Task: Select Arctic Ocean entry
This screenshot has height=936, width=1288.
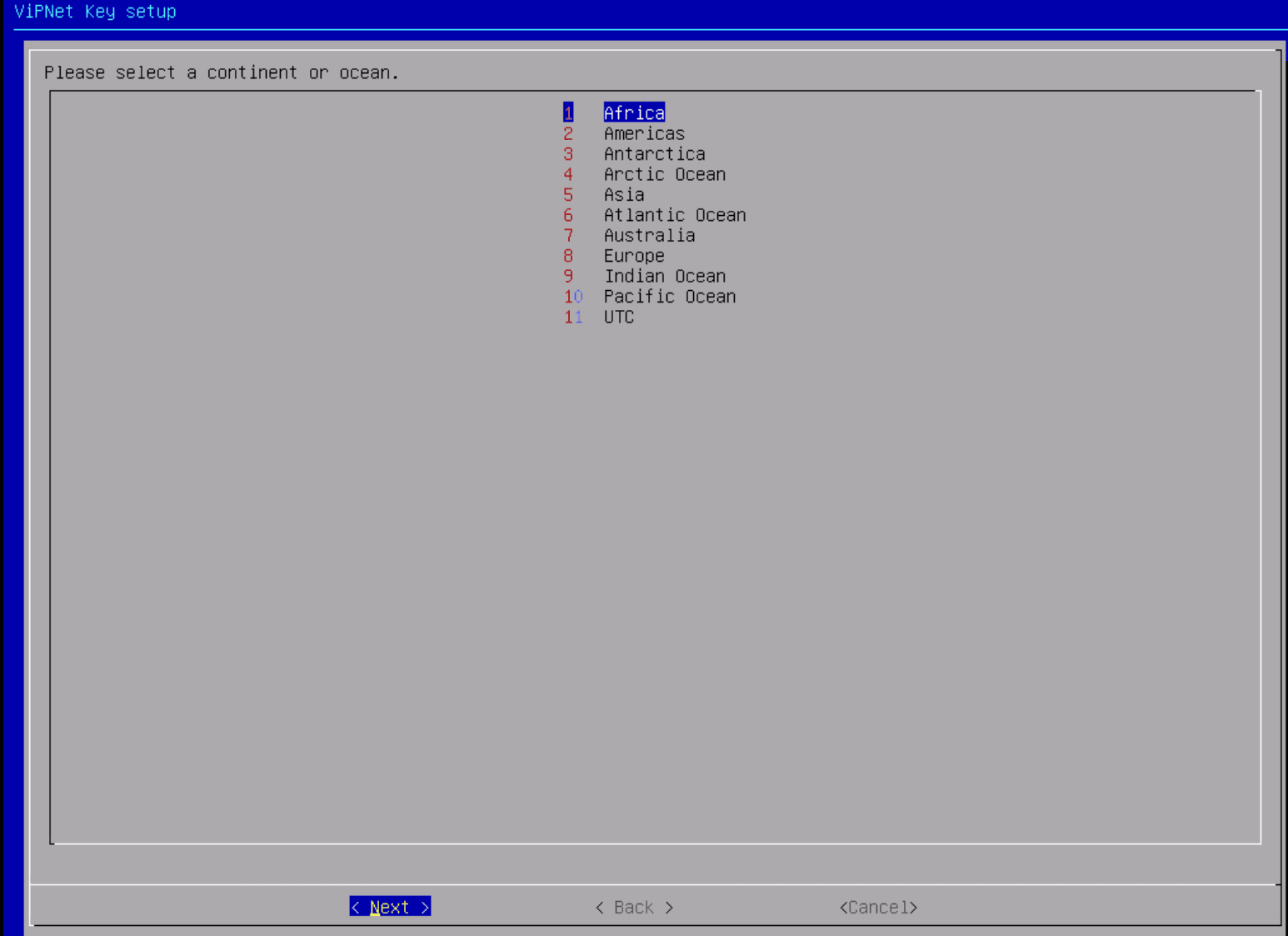Action: (664, 174)
